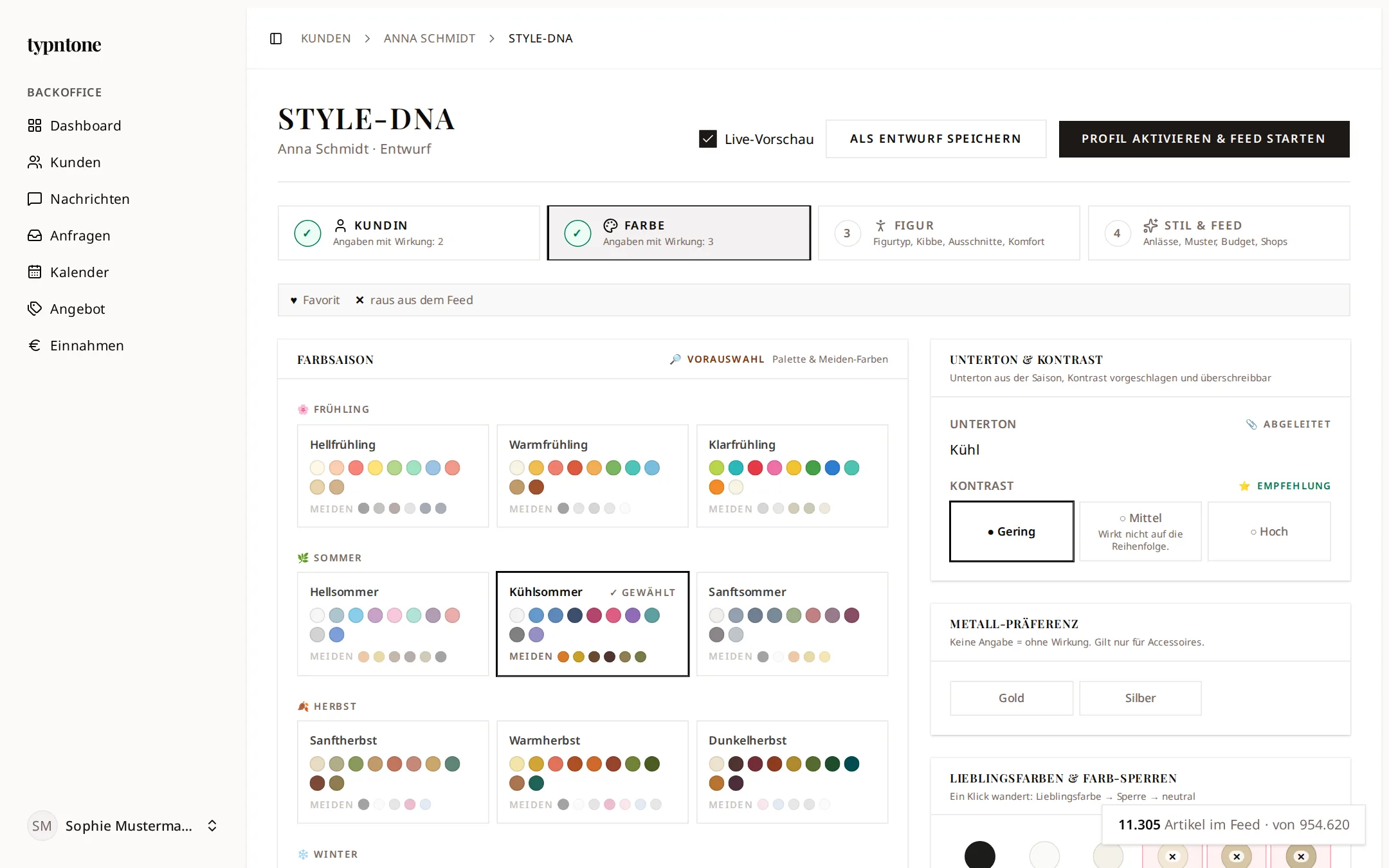The height and width of the screenshot is (868, 1389).
Task: Toggle Silber metal preference
Action: click(x=1140, y=698)
